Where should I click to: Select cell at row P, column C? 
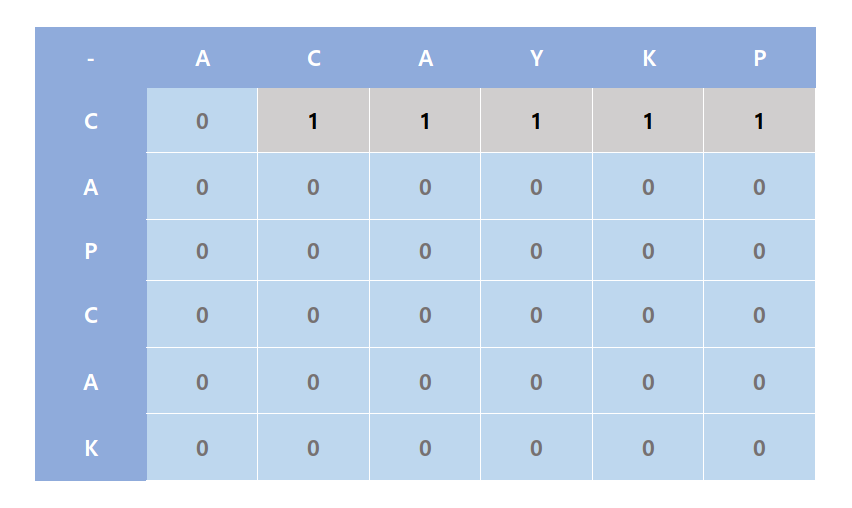(x=314, y=250)
